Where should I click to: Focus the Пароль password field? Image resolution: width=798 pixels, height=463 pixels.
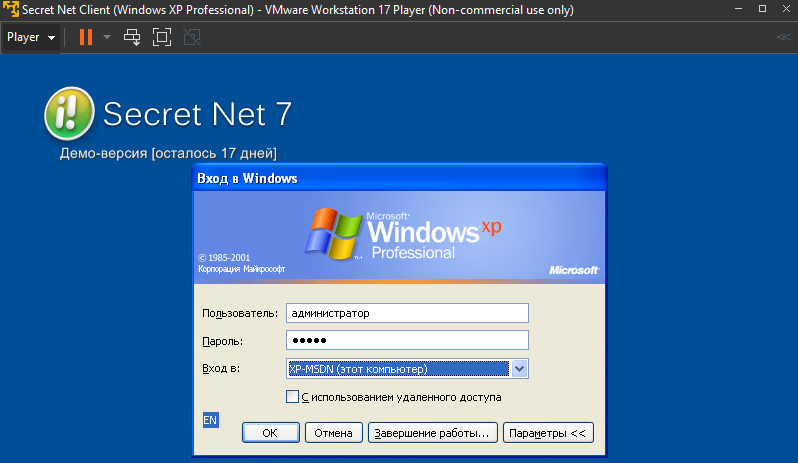407,340
